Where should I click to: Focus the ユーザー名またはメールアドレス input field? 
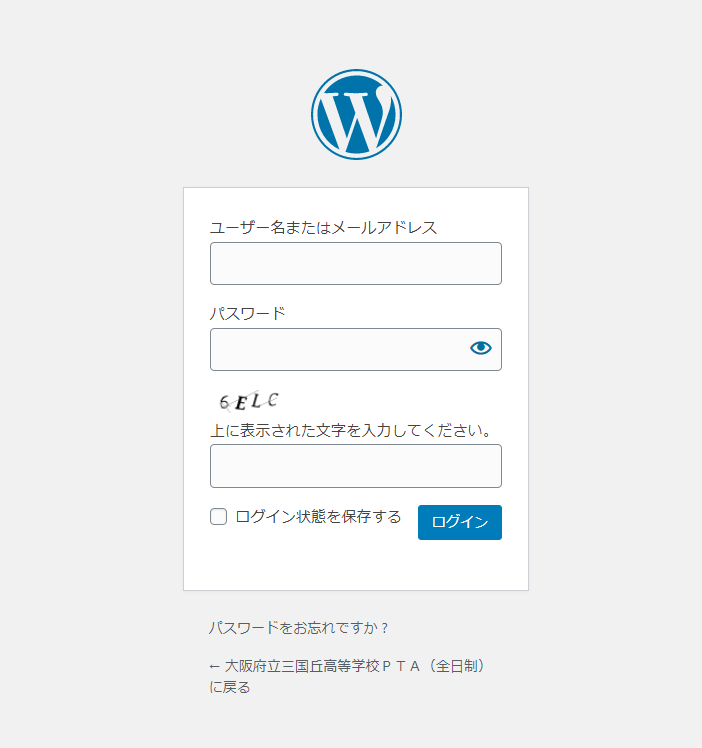tap(355, 263)
